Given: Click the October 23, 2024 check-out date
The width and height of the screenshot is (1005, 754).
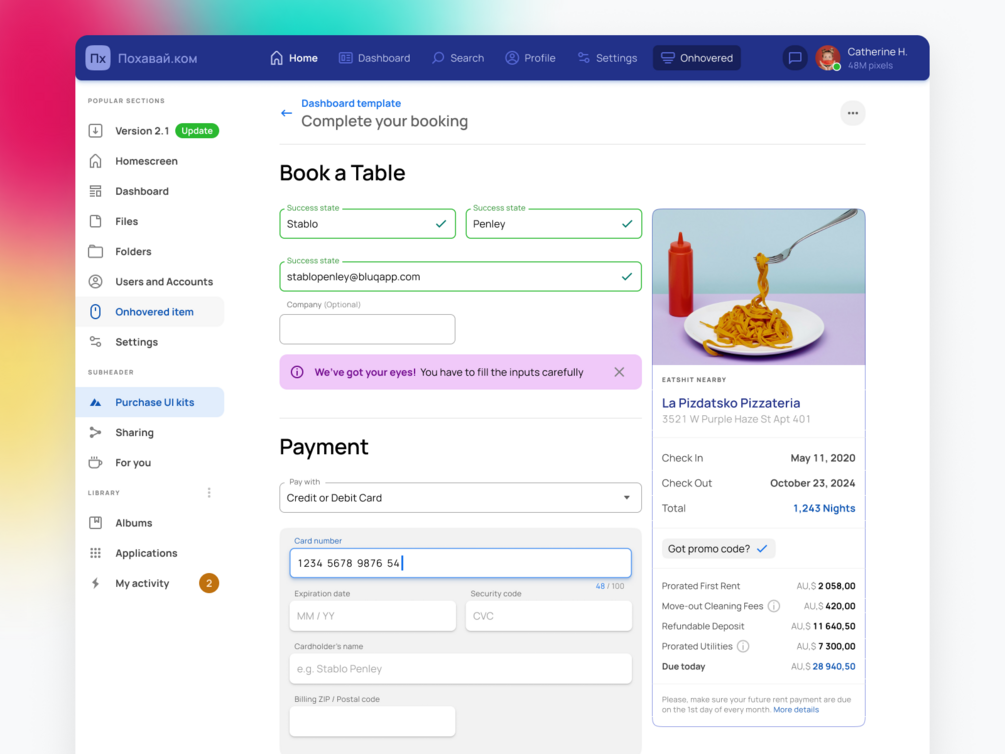Looking at the screenshot, I should [813, 483].
